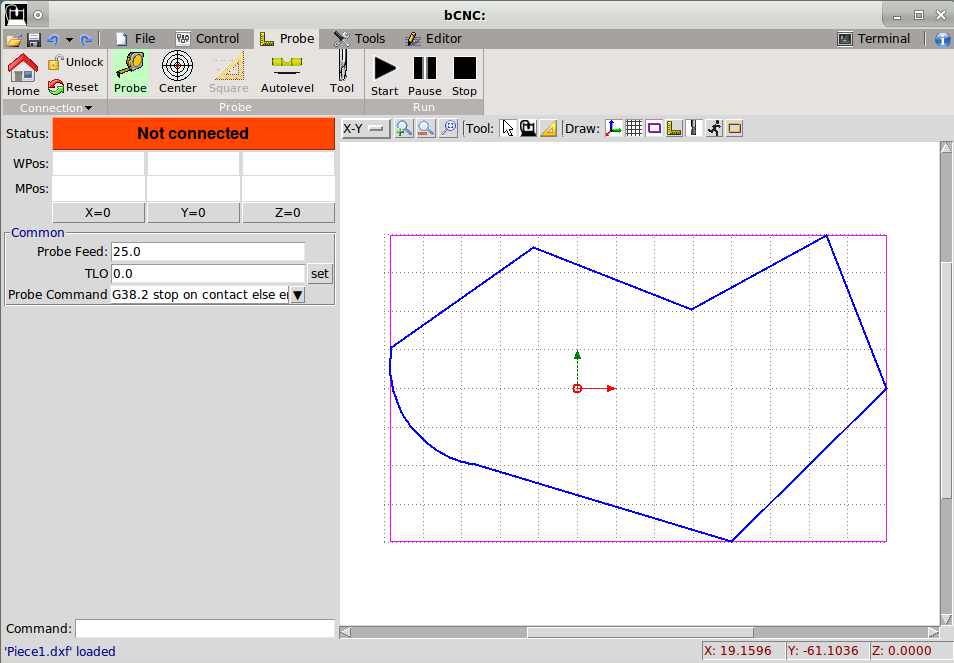Focus the Command entry field

[205, 628]
